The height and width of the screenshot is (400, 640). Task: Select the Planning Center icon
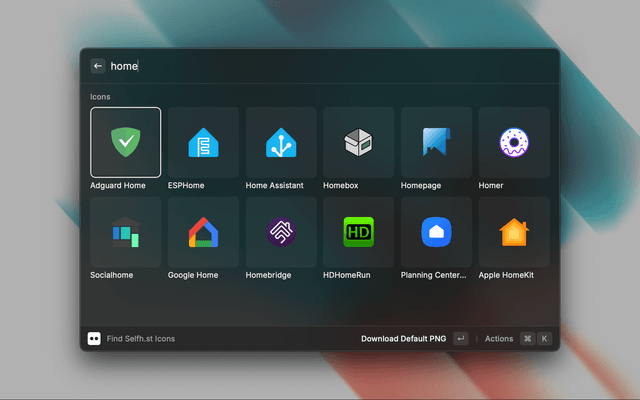tap(436, 232)
